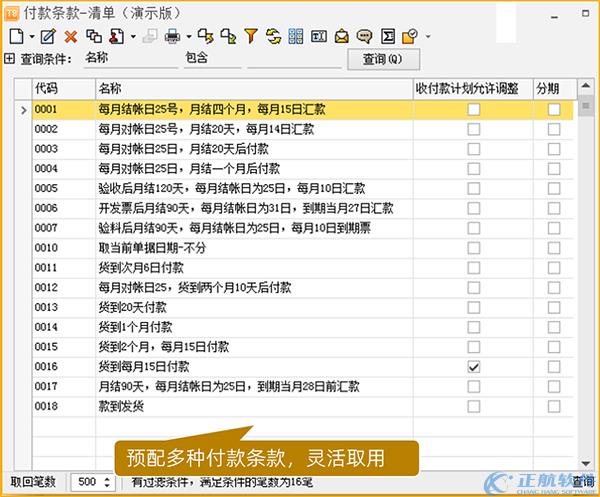Click the Sigma sum icon
Image resolution: width=600 pixels, height=497 pixels.
tap(388, 37)
